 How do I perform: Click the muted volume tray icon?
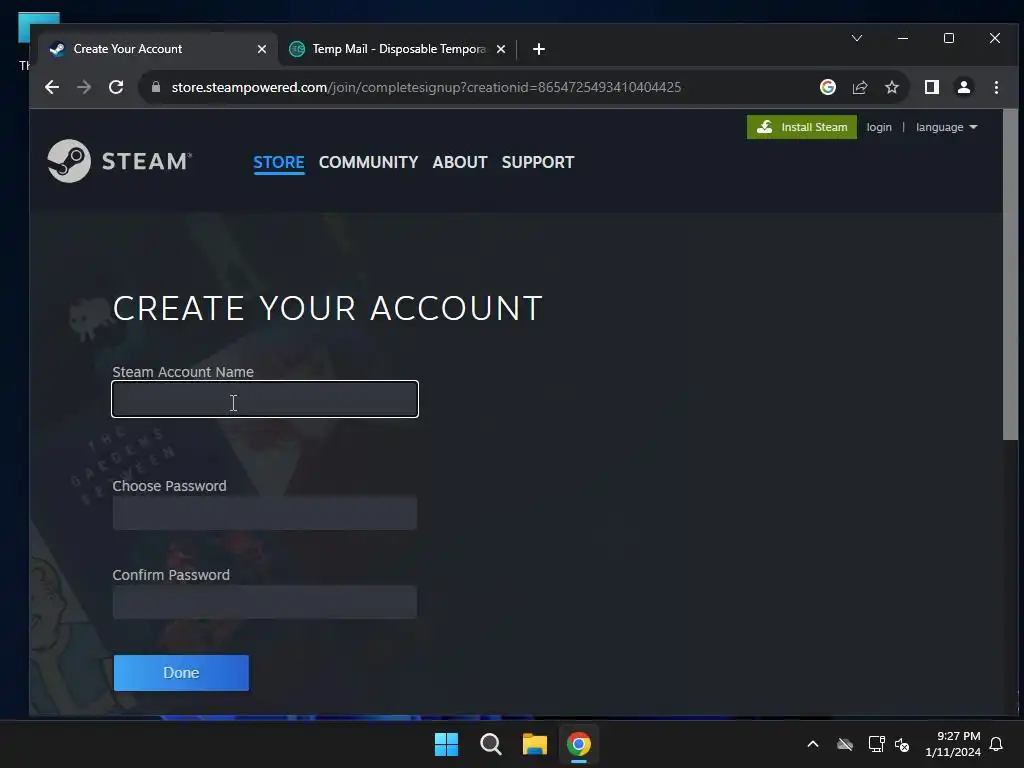[902, 744]
